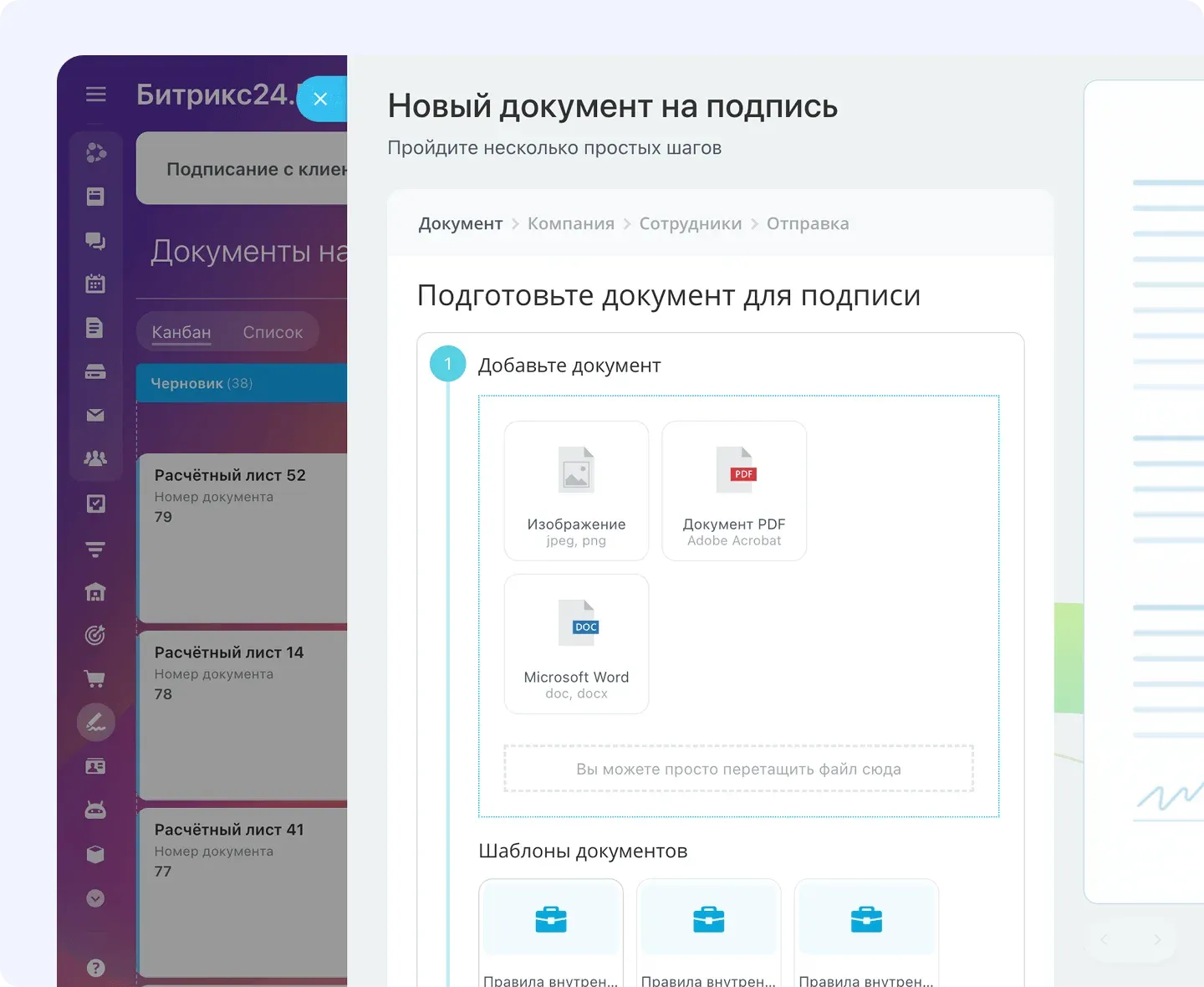Open the Компания step in the breadcrumb
Image resolution: width=1204 pixels, height=987 pixels.
(x=571, y=223)
